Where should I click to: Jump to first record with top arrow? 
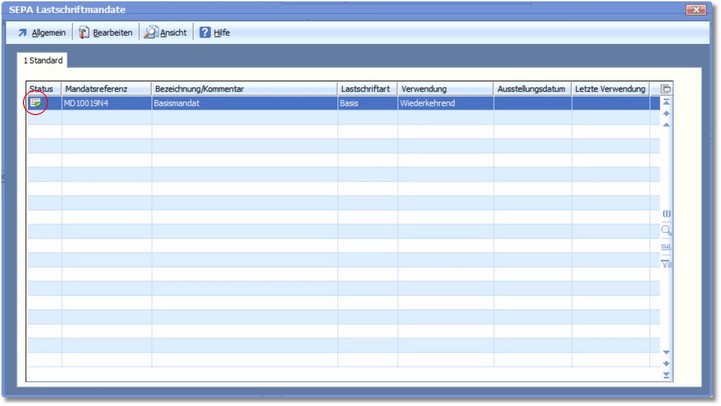[667, 102]
